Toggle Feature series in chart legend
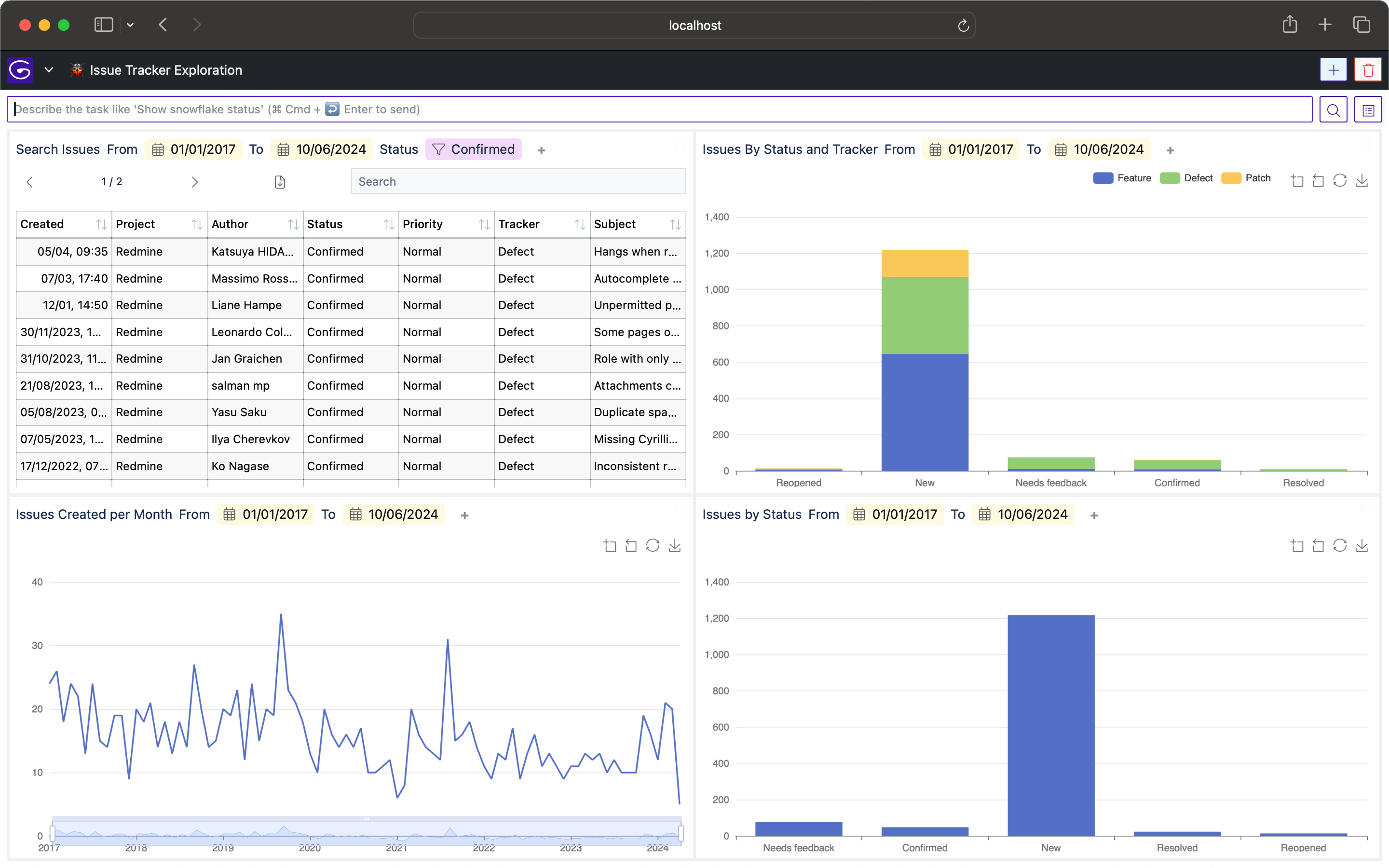Image resolution: width=1389 pixels, height=868 pixels. click(1122, 178)
